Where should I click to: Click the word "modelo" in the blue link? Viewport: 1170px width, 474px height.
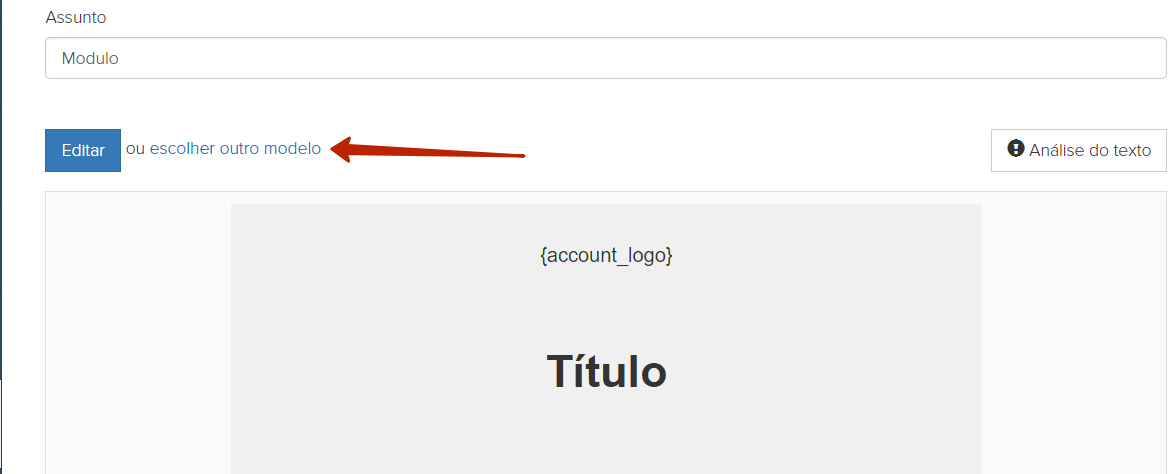coord(292,149)
